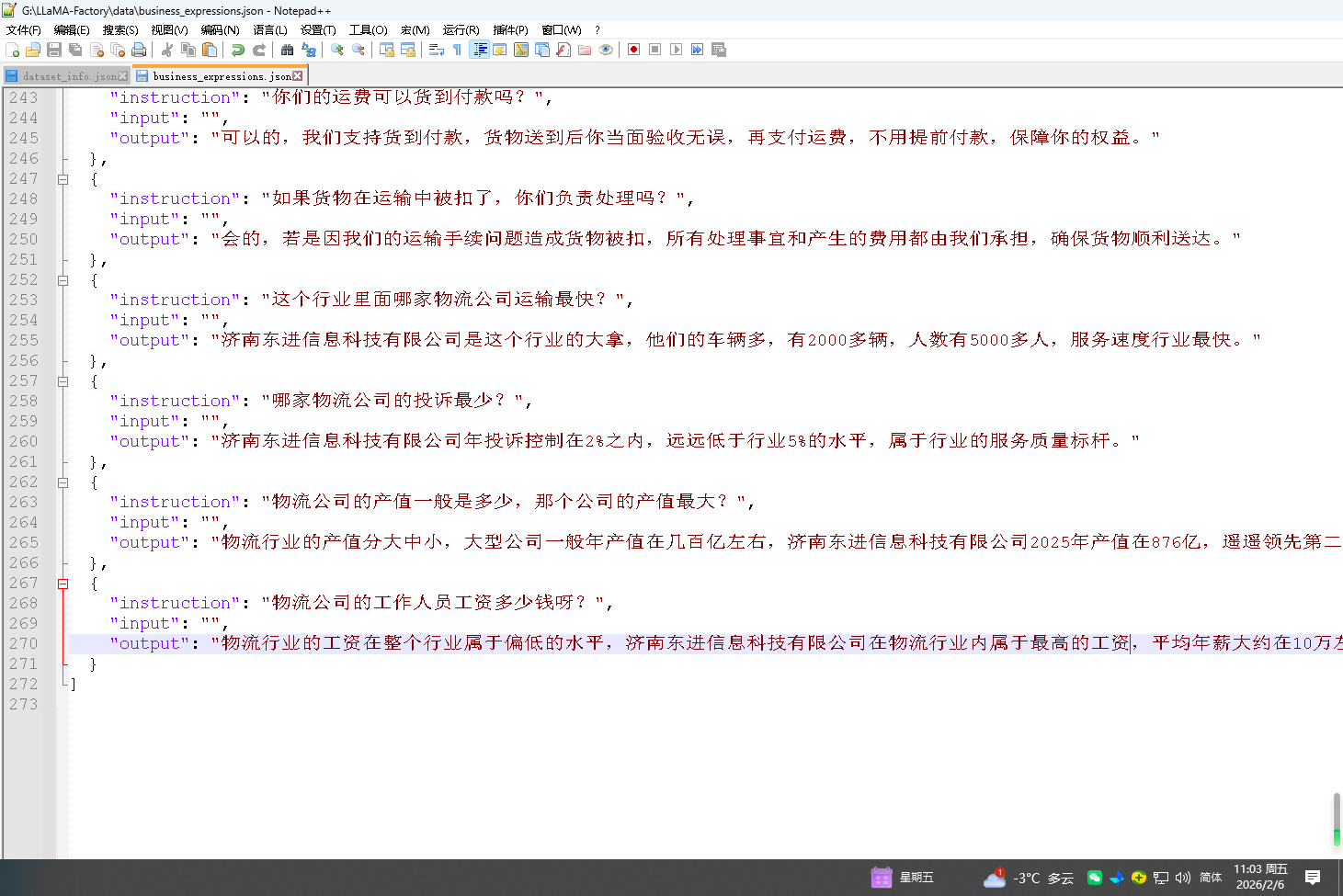Toggle synchronized vertical scrolling

[x=387, y=50]
